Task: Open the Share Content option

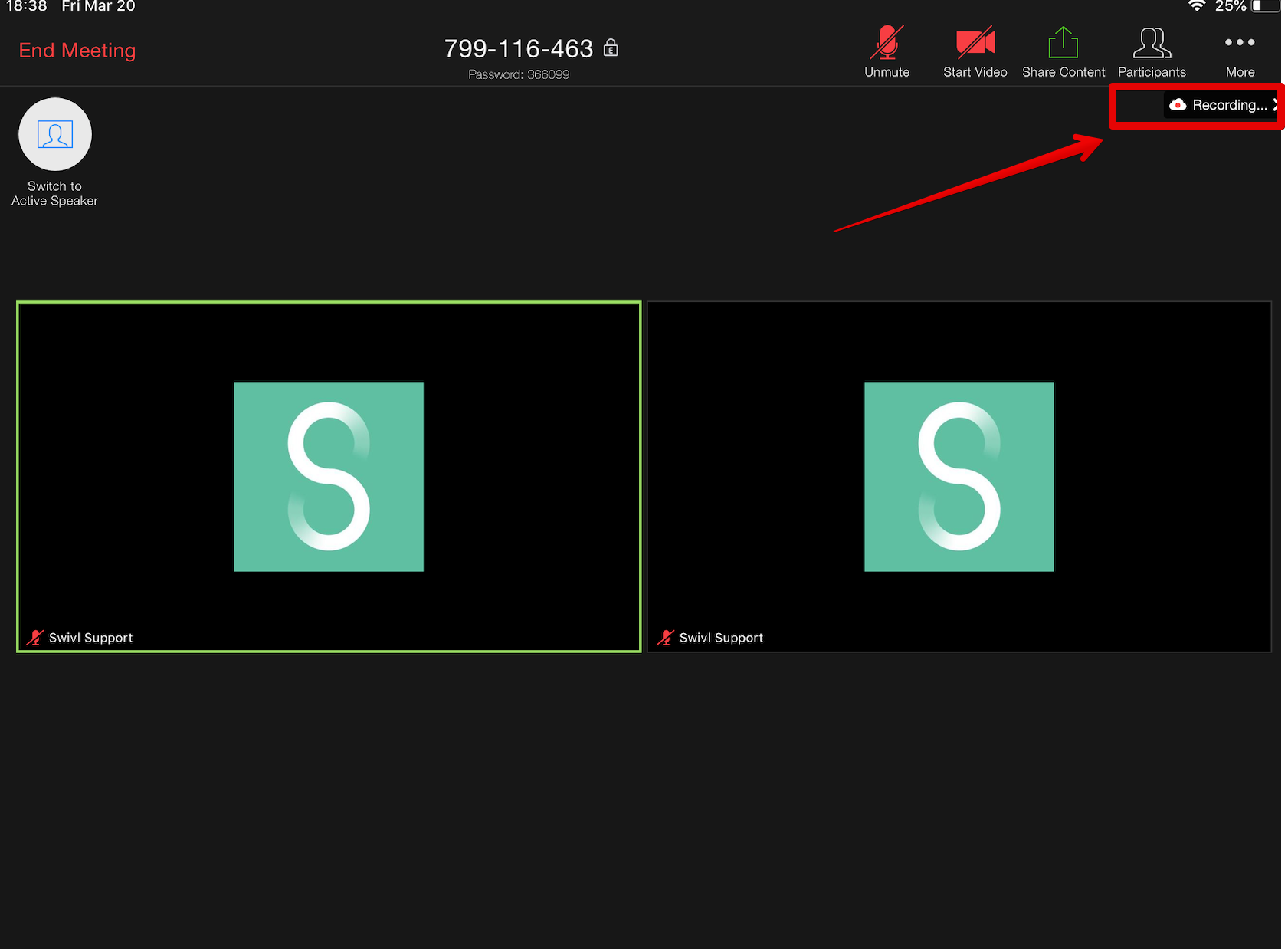Action: [1063, 51]
